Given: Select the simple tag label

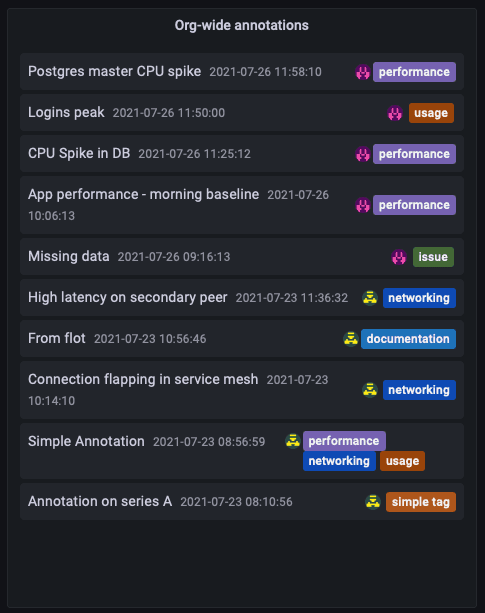Looking at the screenshot, I should tap(421, 502).
